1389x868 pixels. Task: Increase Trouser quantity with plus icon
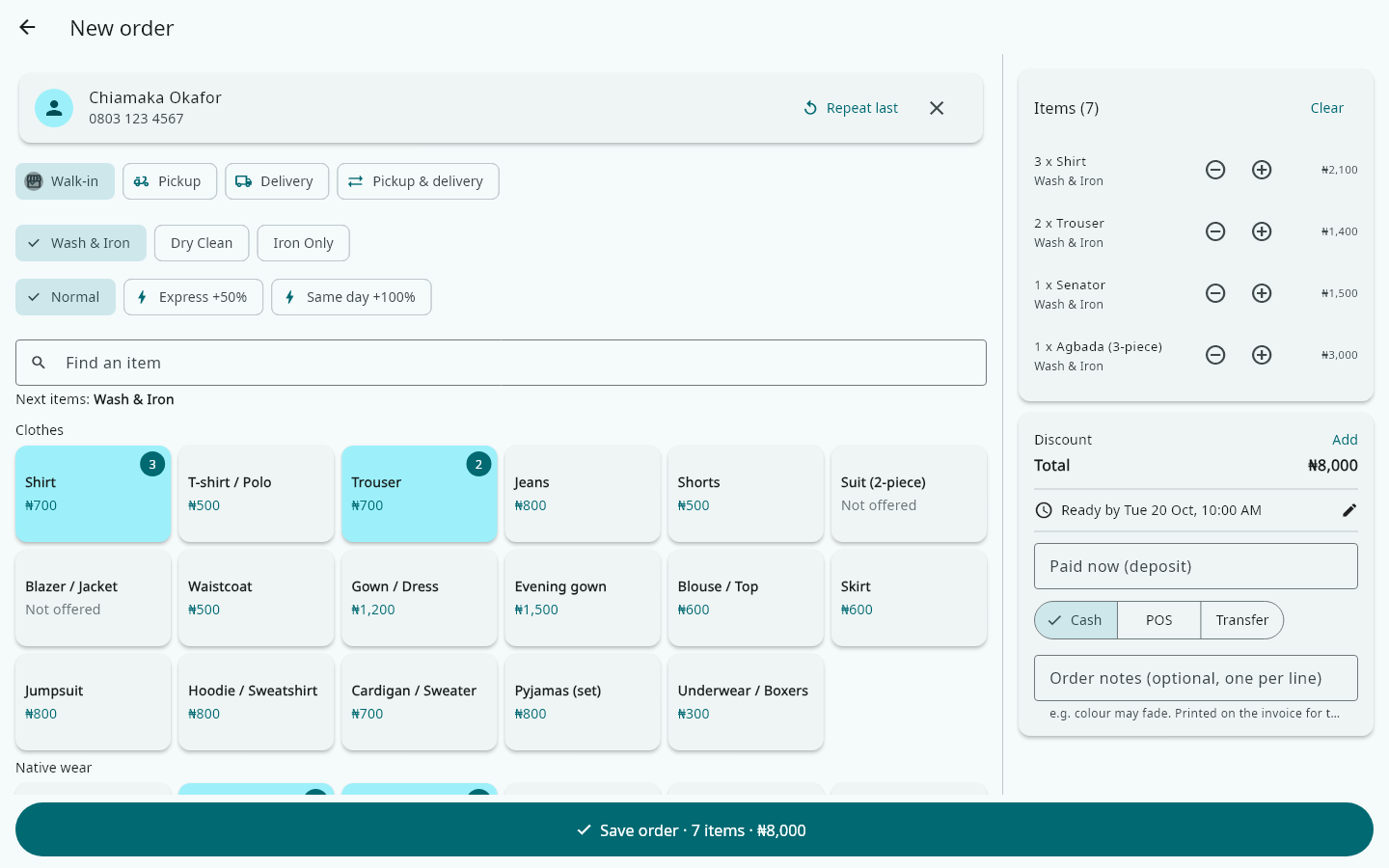click(x=1262, y=231)
